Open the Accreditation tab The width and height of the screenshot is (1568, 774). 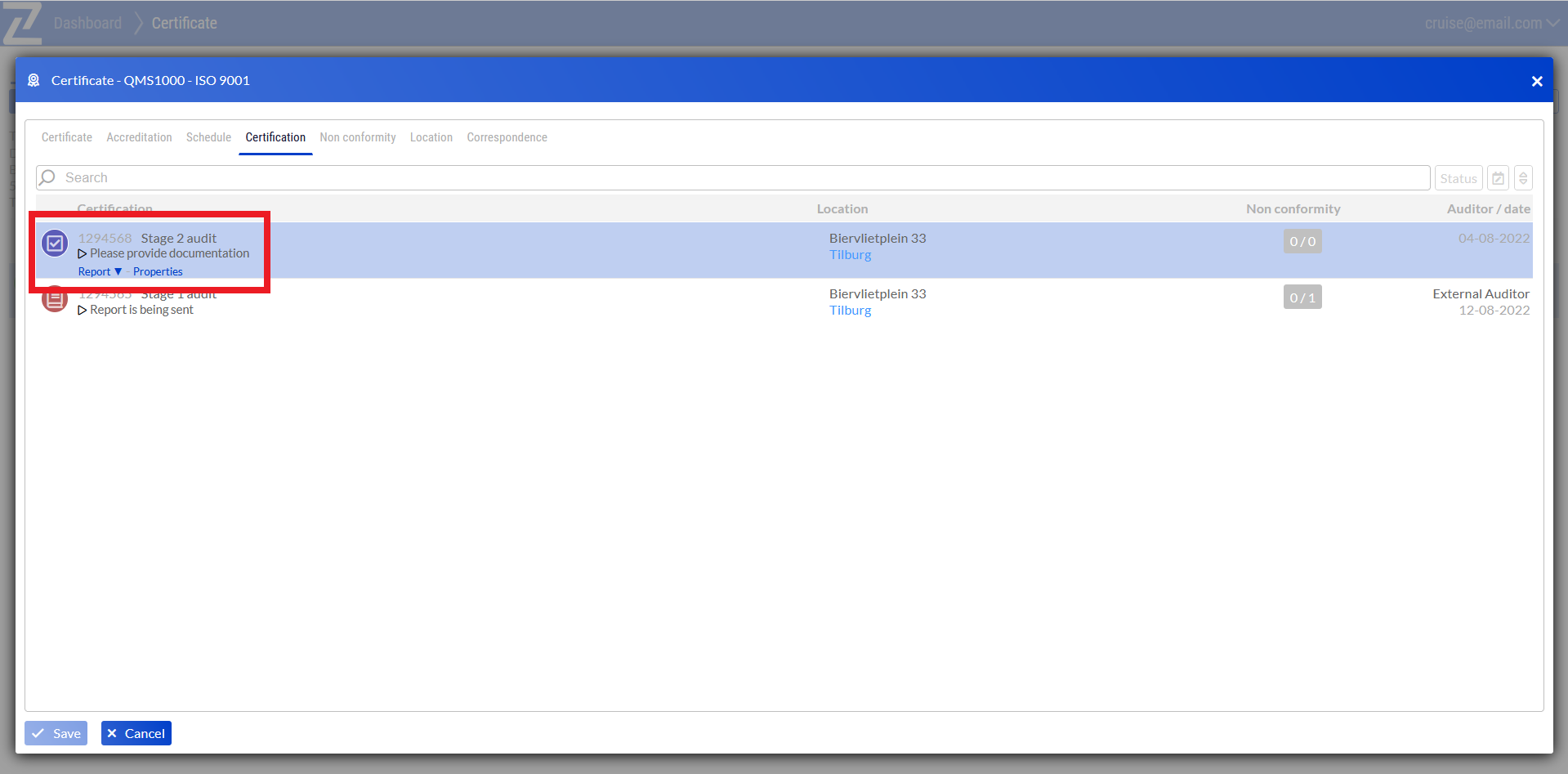[x=139, y=137]
